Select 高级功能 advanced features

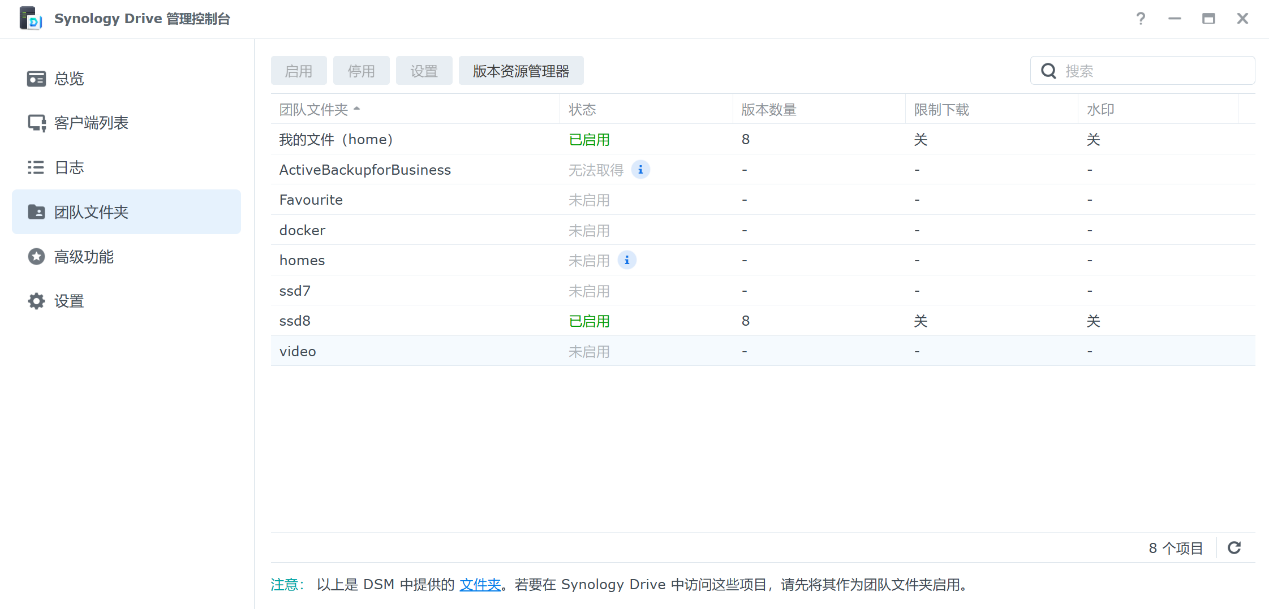(84, 257)
